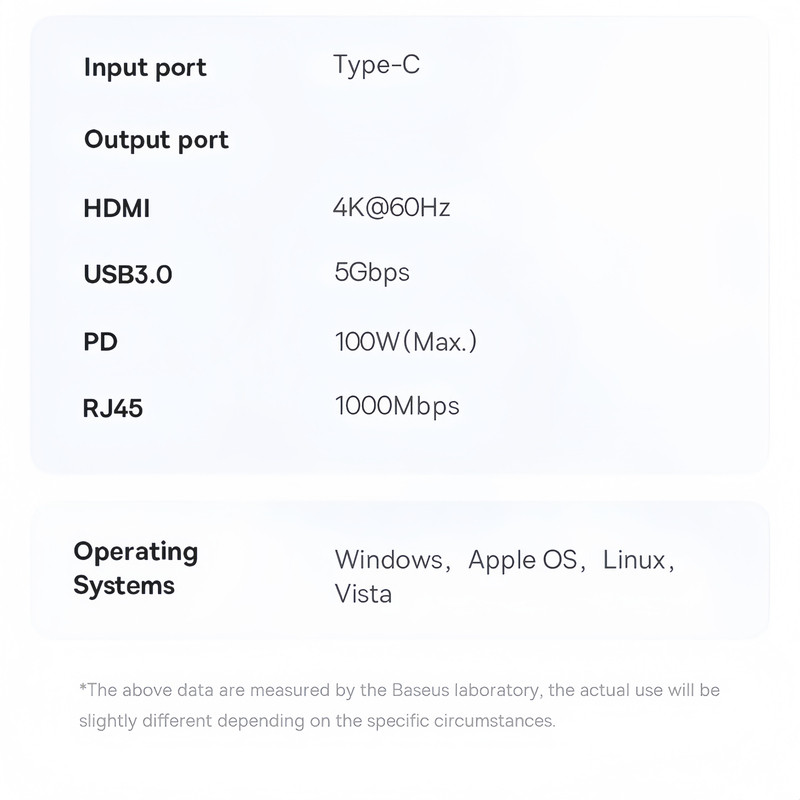Screen dimensions: 800x800
Task: Click the PD row label
Action: pyautogui.click(x=101, y=342)
